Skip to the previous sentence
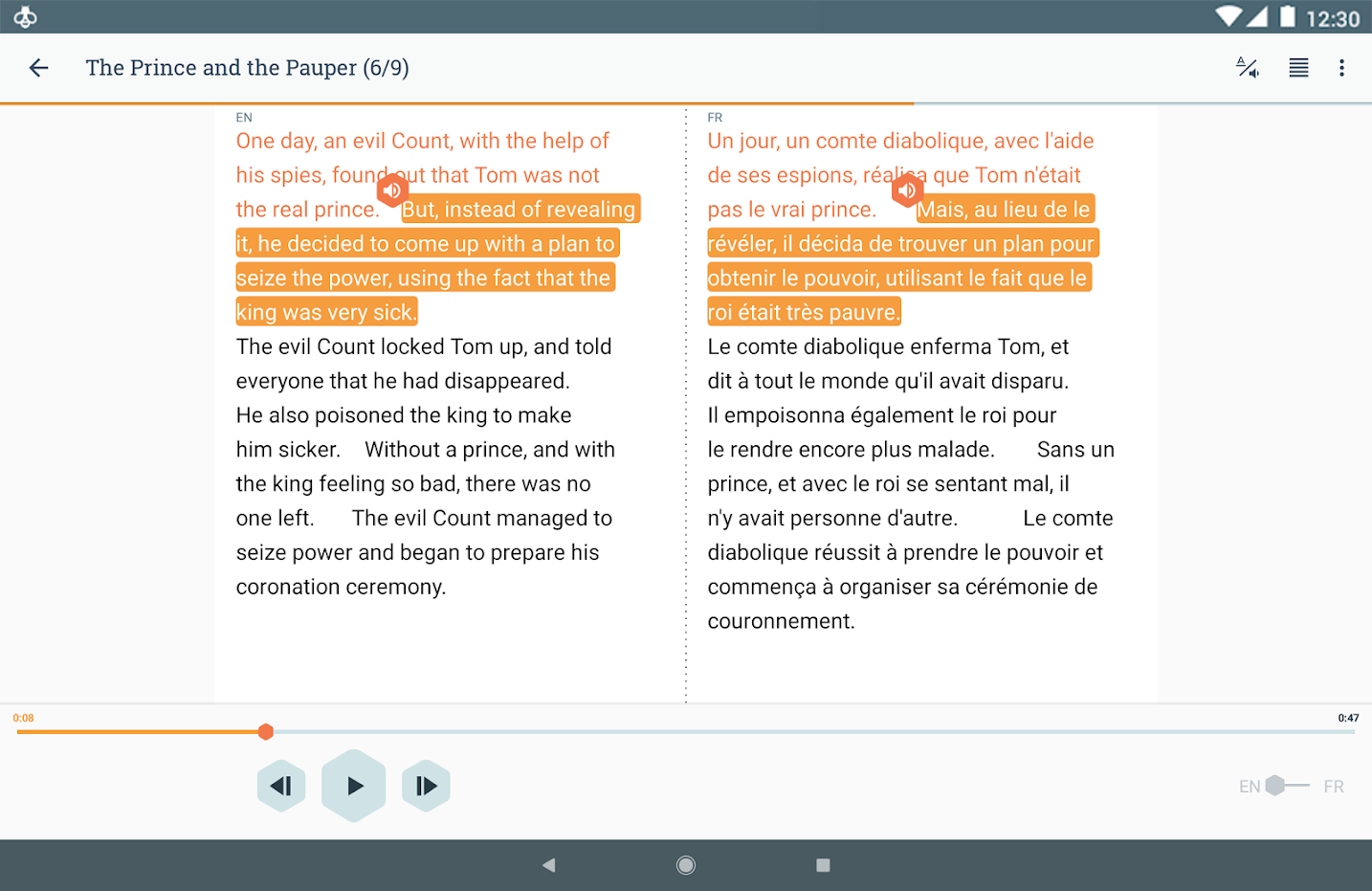This screenshot has height=891, width=1372. pos(281,786)
